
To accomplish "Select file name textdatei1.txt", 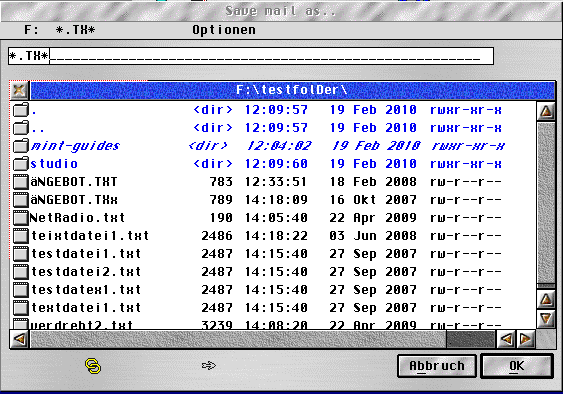I will 86,307.
